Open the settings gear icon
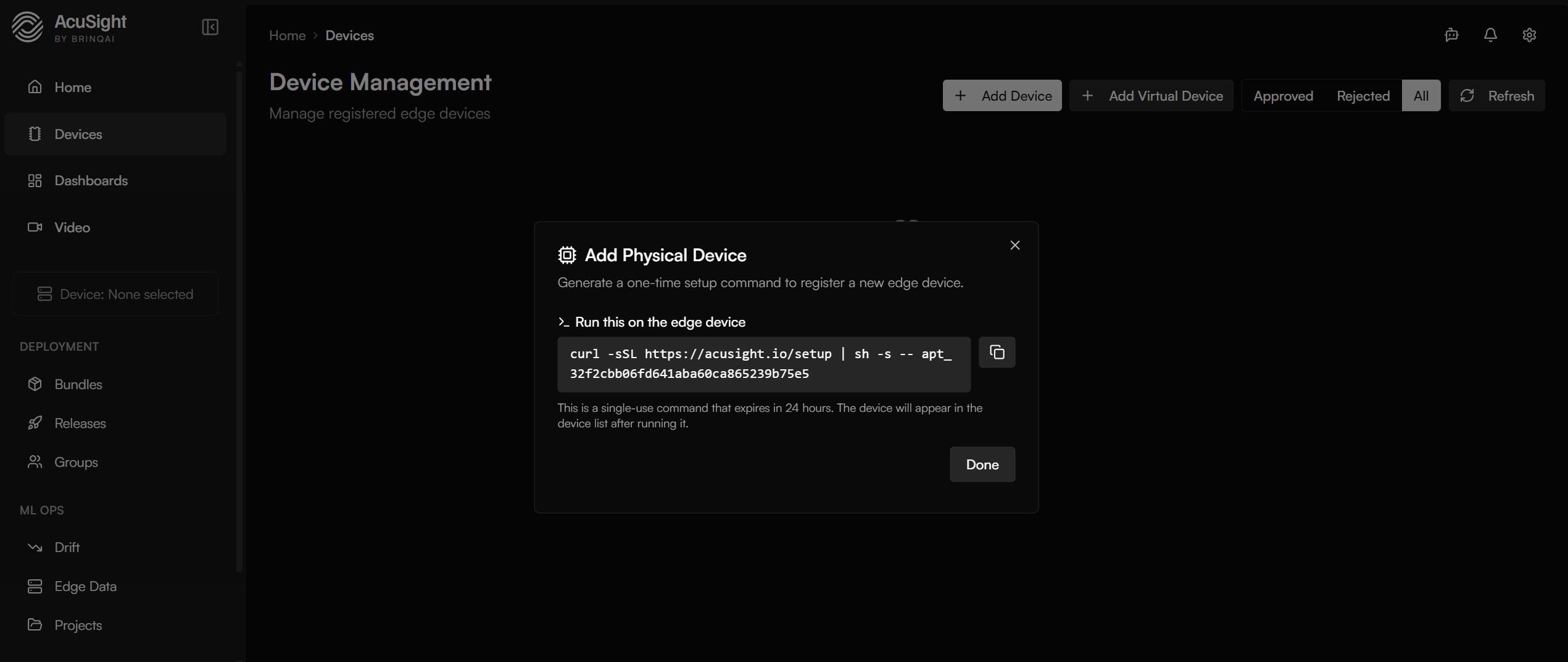1568x662 pixels. coord(1529,35)
